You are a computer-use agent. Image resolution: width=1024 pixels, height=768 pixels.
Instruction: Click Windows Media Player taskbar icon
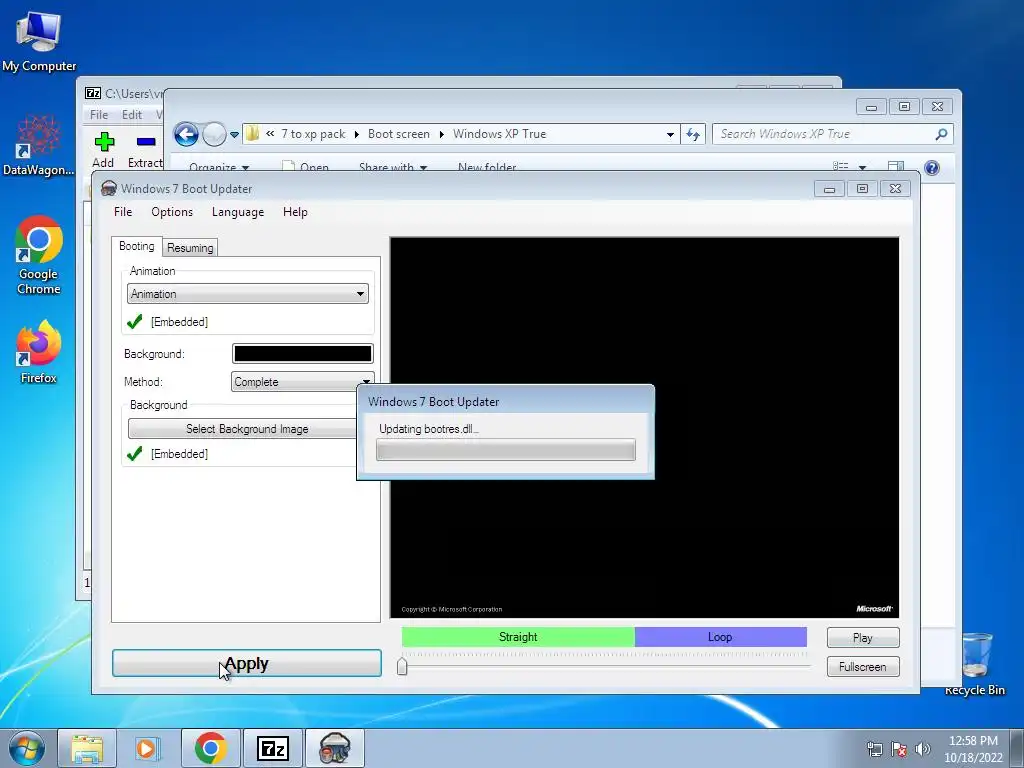148,748
